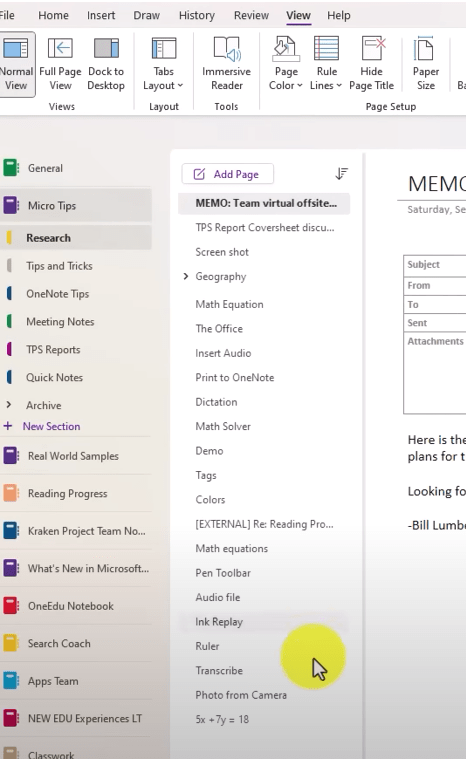Switch to Normal View
466x759 pixels.
(x=17, y=64)
